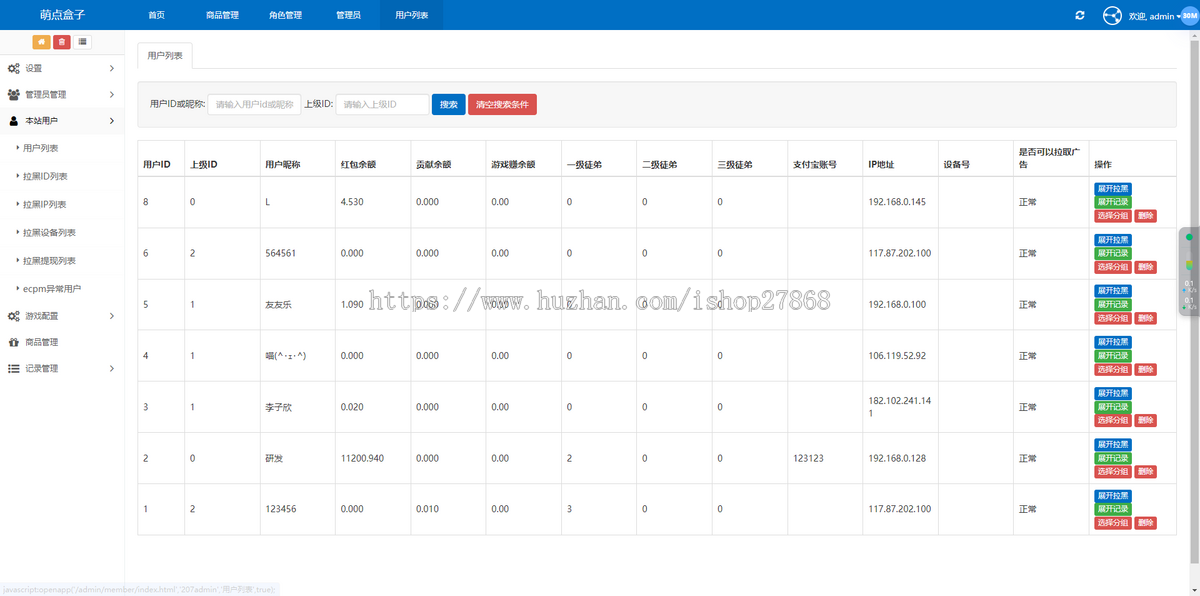Click 删除 for user 研发
This screenshot has height=596, width=1200.
click(x=1146, y=472)
